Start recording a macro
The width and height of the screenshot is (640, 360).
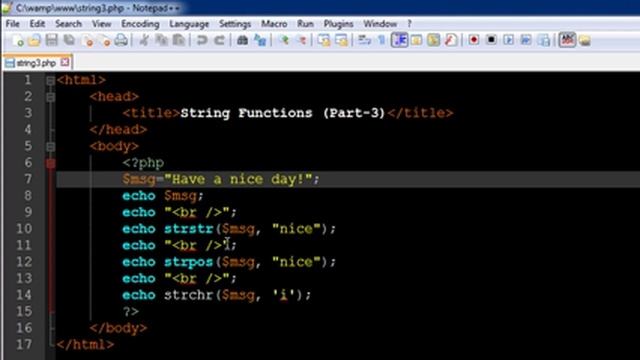(x=474, y=40)
